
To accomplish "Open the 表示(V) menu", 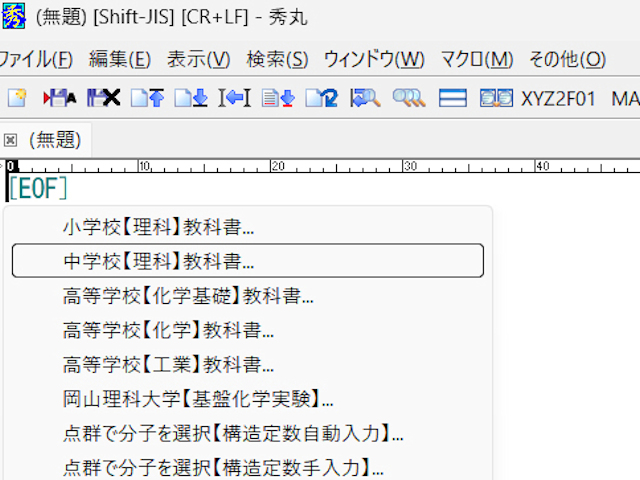I will tap(198, 59).
